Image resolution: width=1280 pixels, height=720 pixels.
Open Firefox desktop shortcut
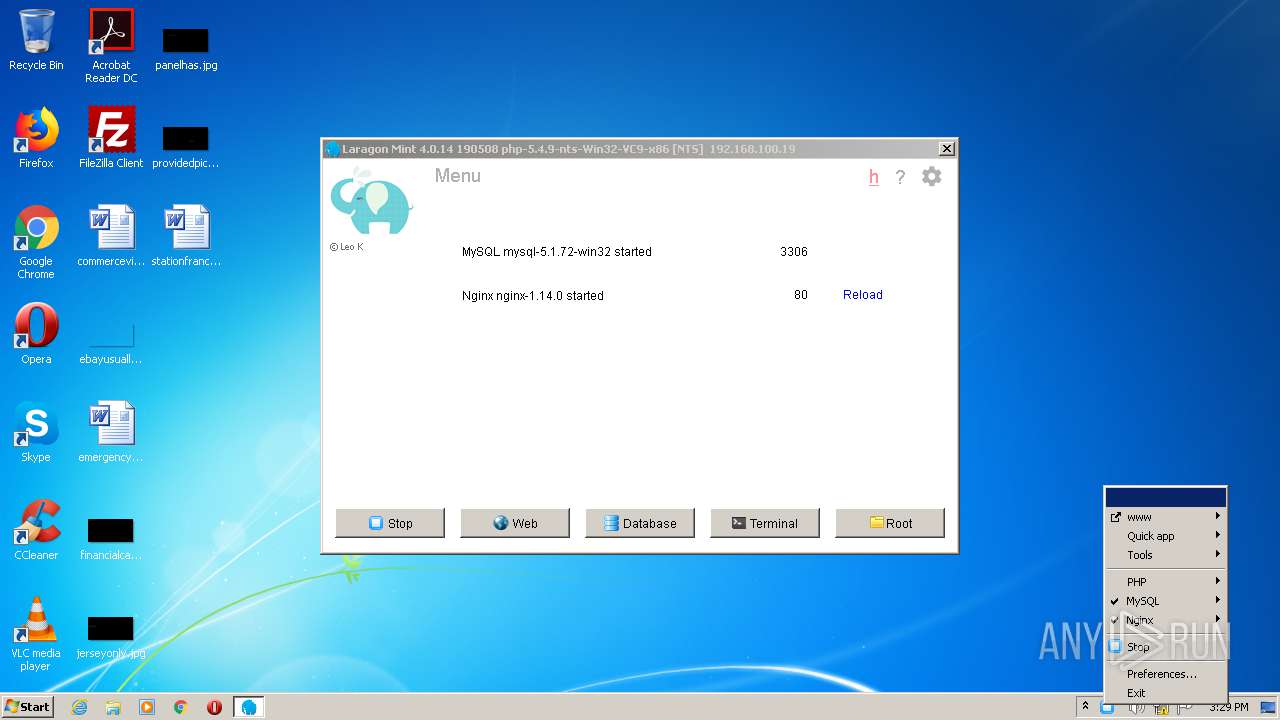[x=36, y=138]
